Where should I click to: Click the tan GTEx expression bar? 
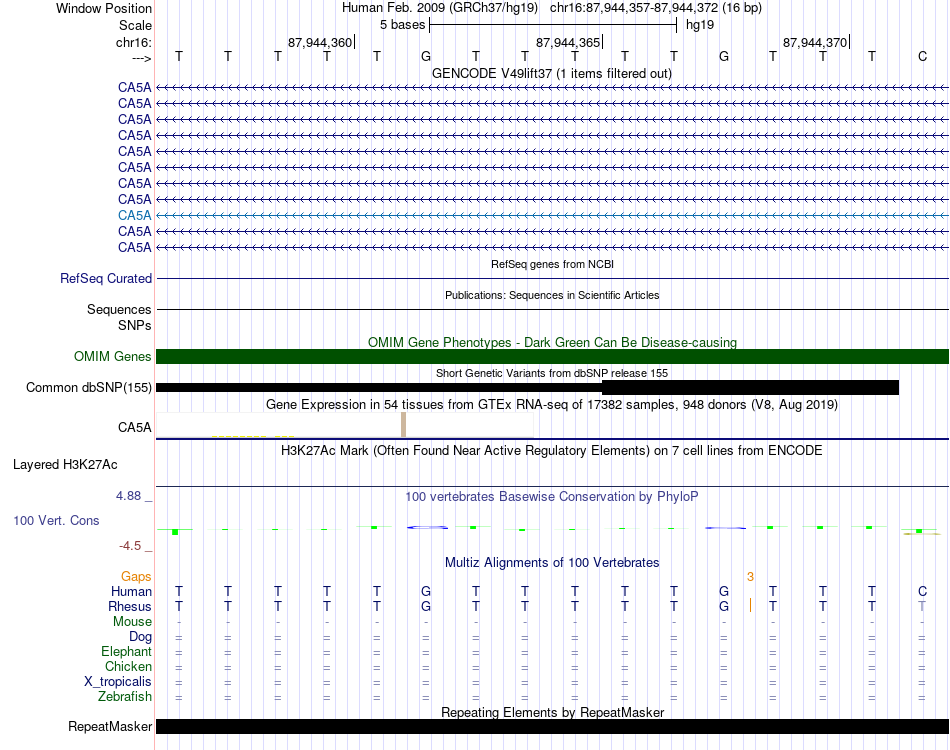point(404,425)
